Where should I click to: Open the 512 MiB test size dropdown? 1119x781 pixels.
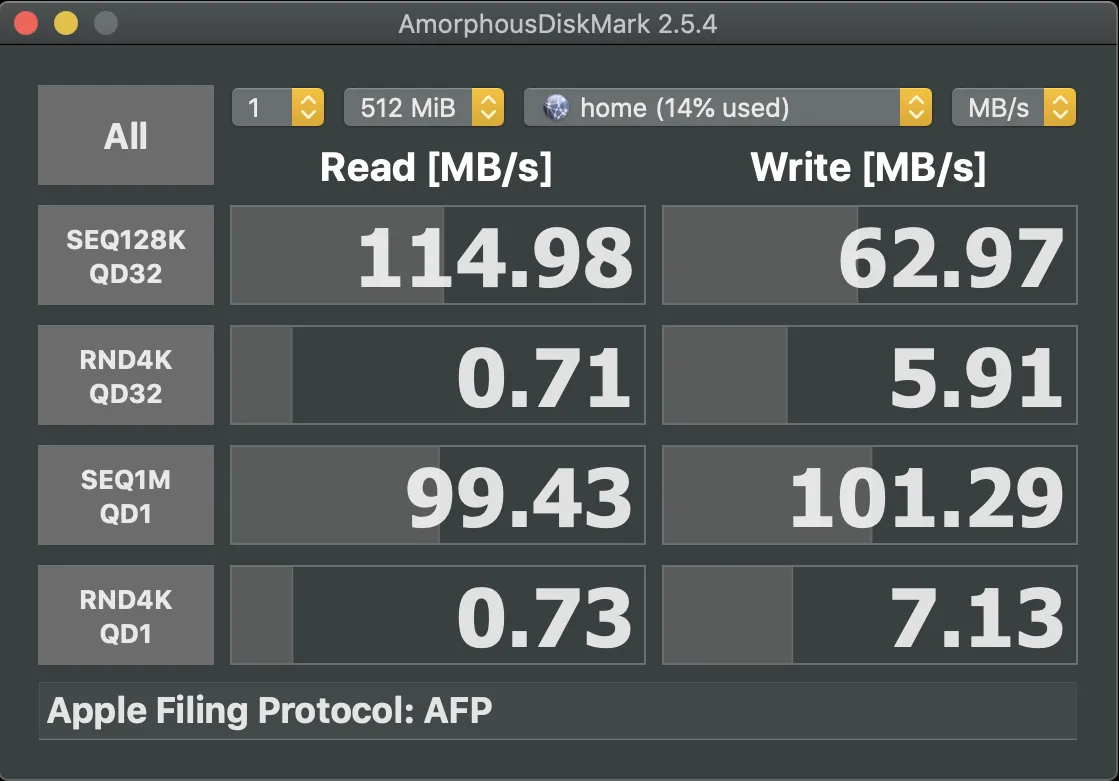click(423, 108)
